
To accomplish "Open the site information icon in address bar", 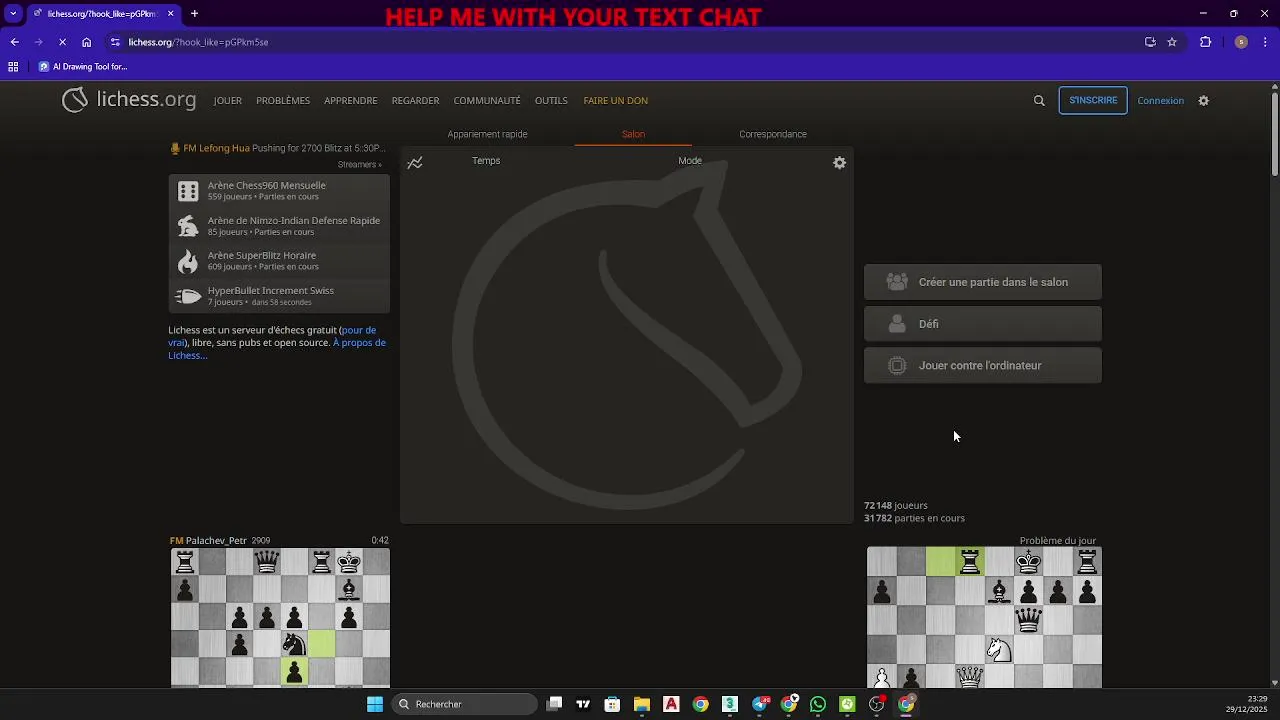I will coord(115,42).
